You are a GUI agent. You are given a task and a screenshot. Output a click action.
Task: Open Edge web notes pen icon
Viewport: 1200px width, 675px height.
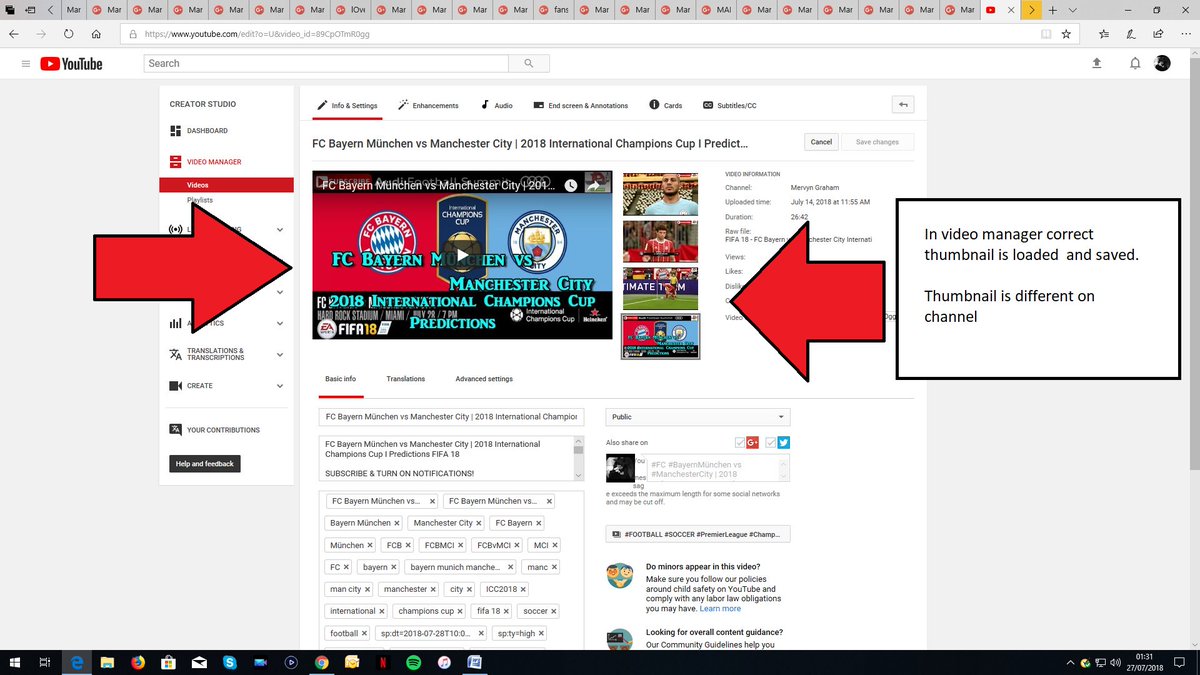[x=1130, y=33]
